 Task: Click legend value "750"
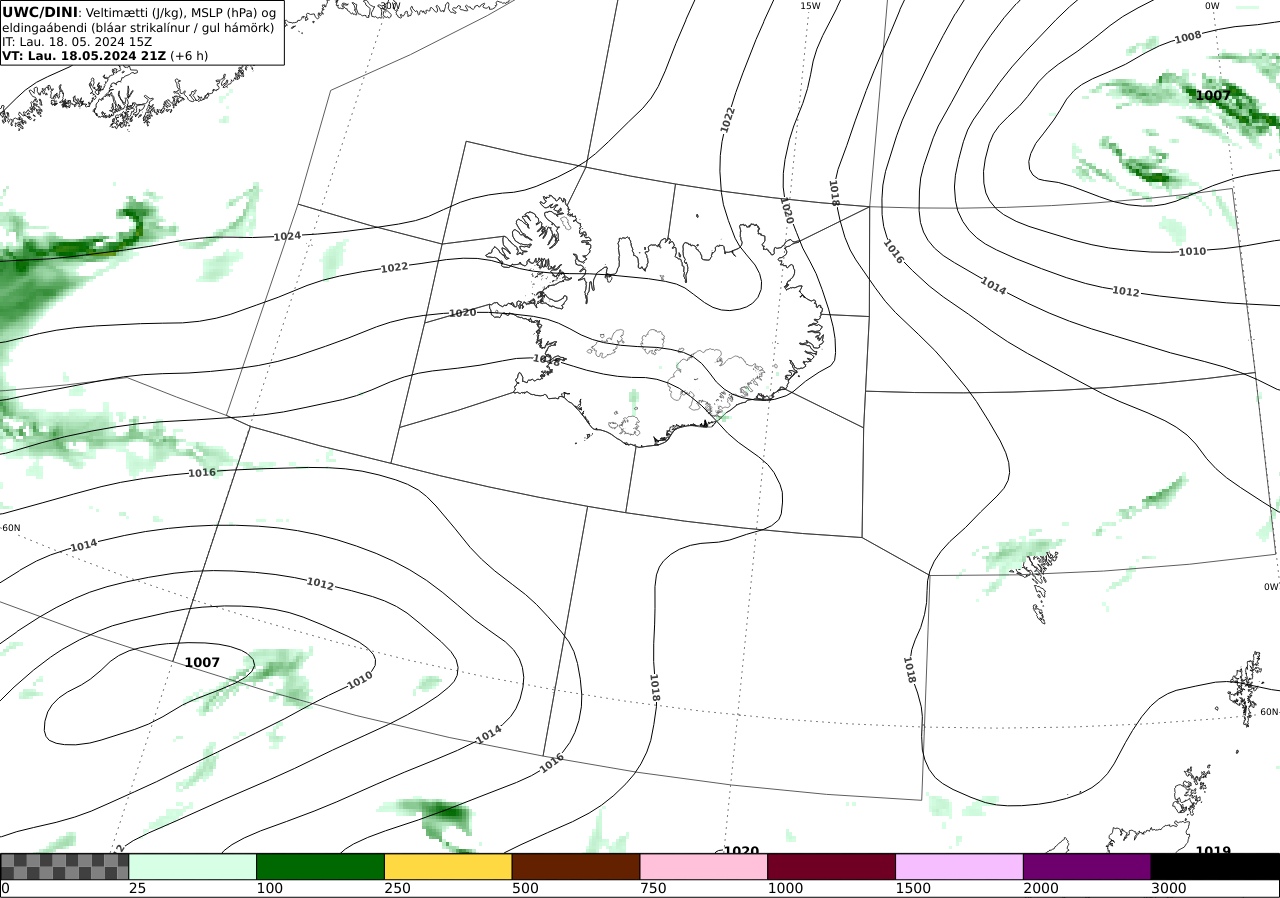[652, 888]
